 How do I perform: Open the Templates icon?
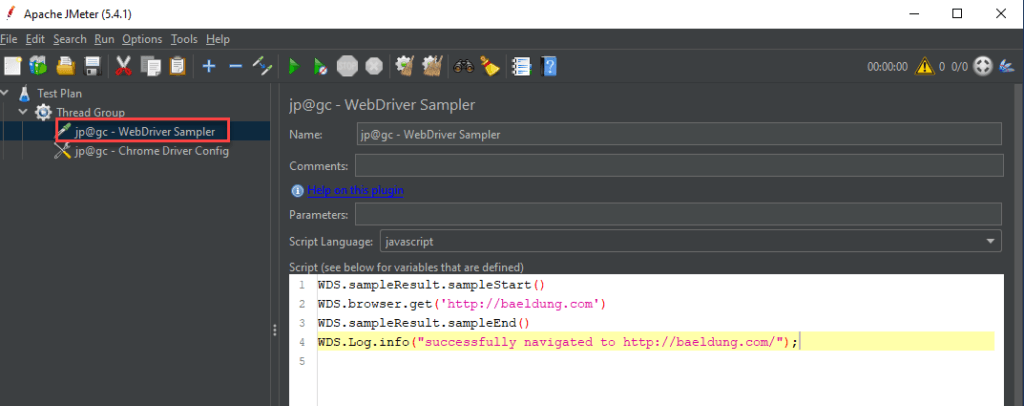pyautogui.click(x=39, y=66)
